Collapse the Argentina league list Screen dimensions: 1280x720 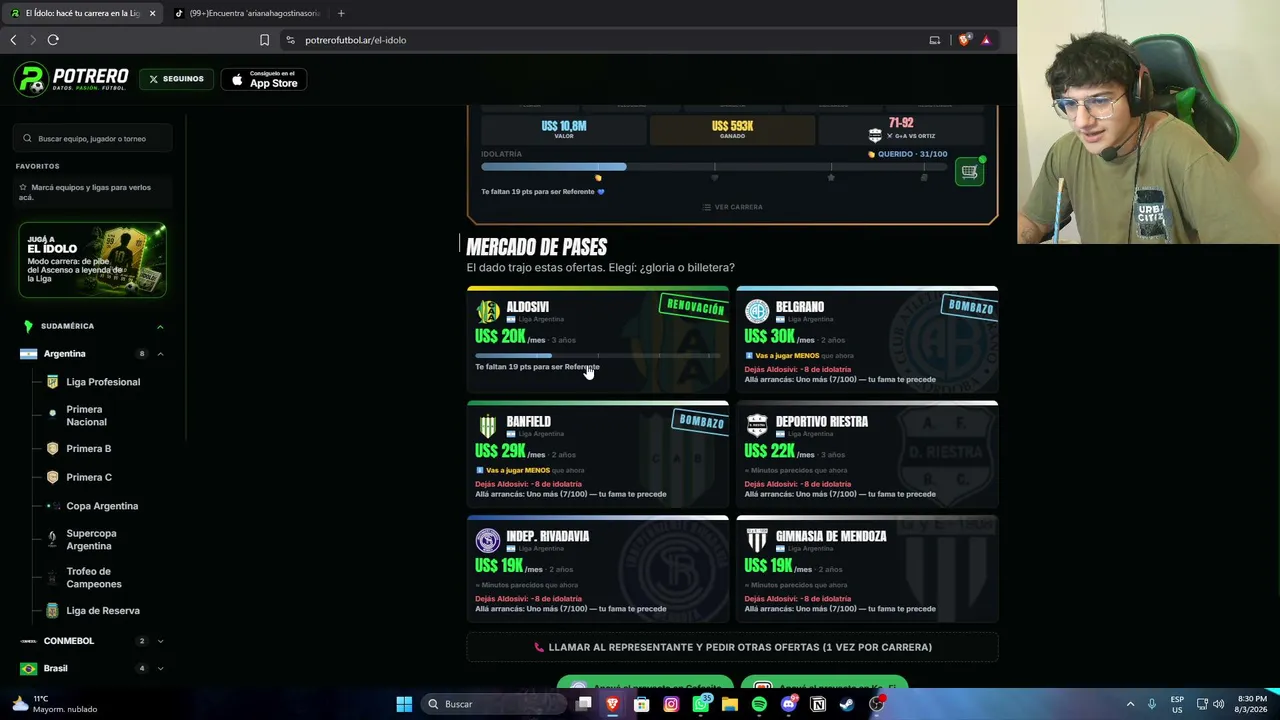(160, 354)
